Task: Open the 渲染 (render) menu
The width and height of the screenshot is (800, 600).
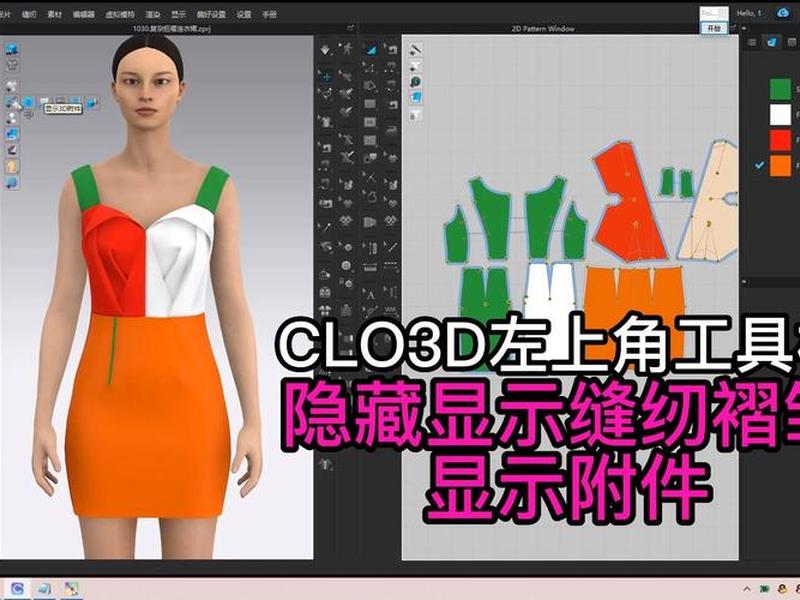Action: click(153, 14)
